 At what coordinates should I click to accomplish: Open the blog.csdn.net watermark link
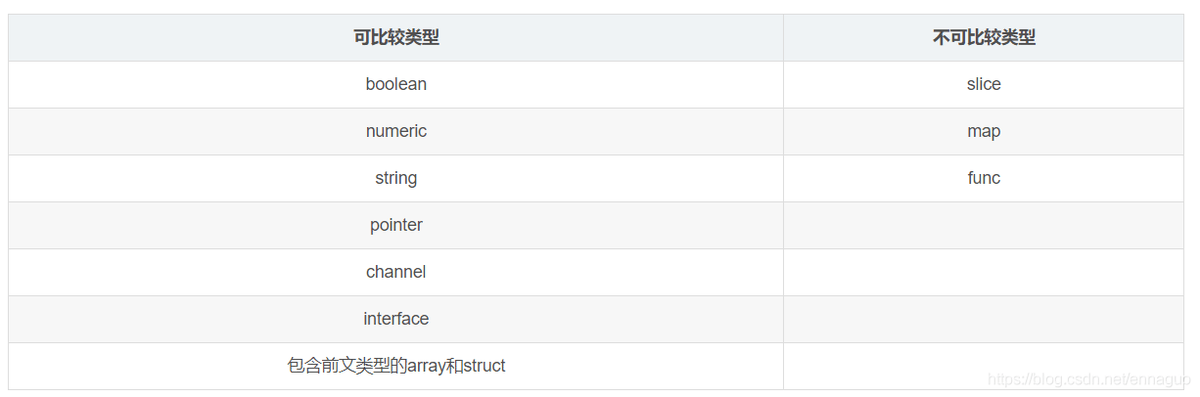pyautogui.click(x=1088, y=381)
